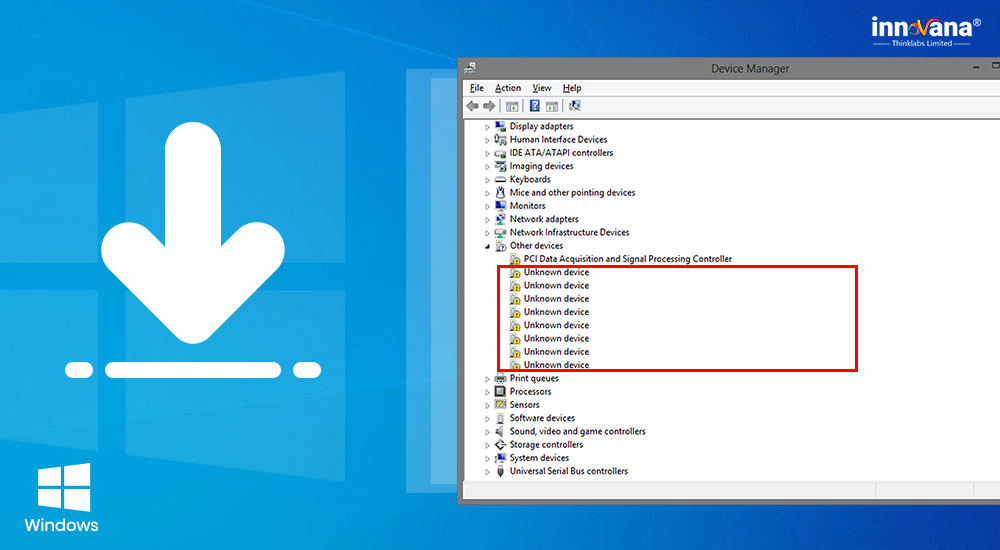The image size is (1000, 550).
Task: Expand the Universal Serial Bus controllers node
Action: [x=488, y=472]
